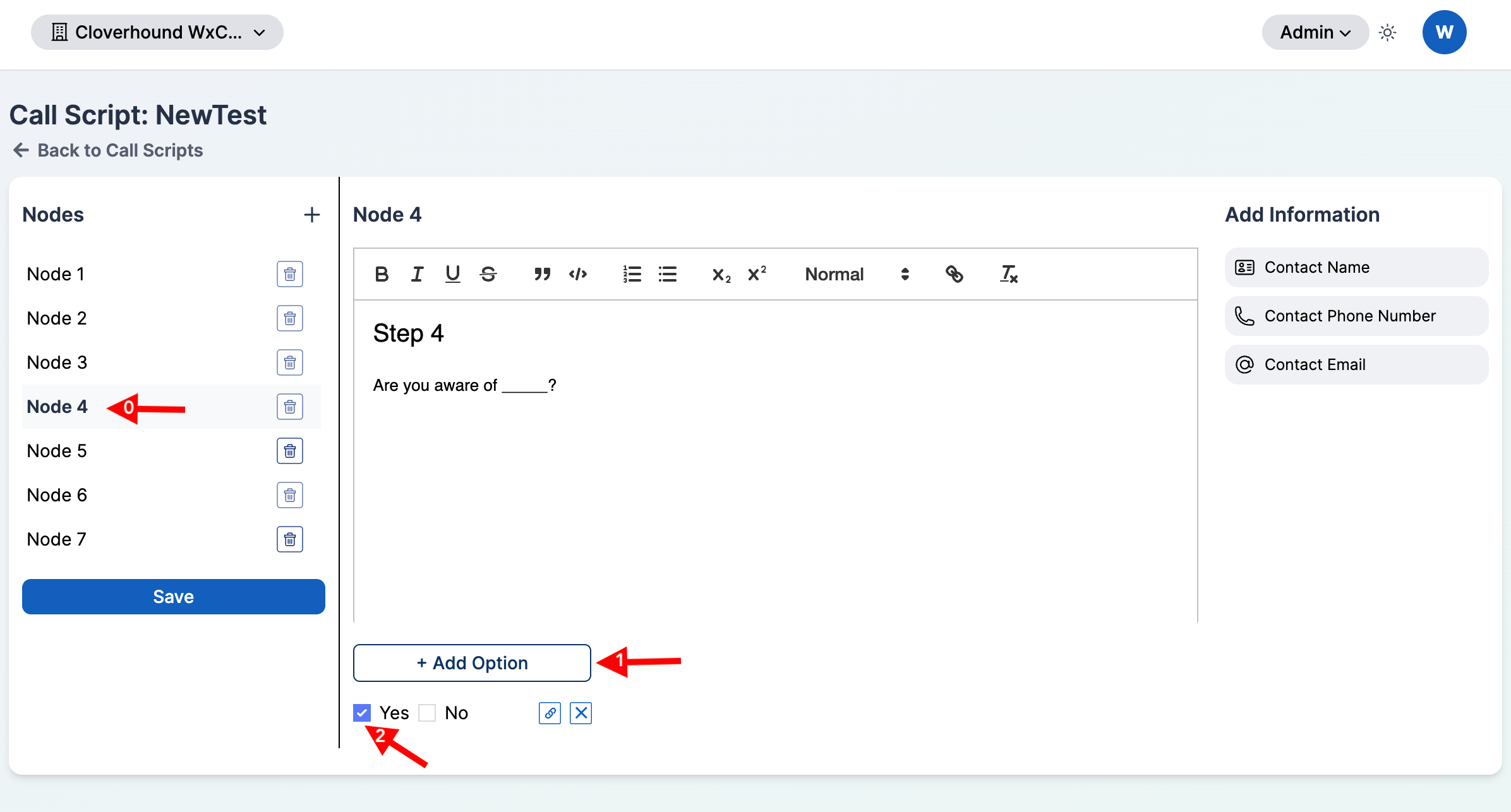Delete Node 6 with trash icon
Screen dimensions: 1511x812
click(x=290, y=495)
